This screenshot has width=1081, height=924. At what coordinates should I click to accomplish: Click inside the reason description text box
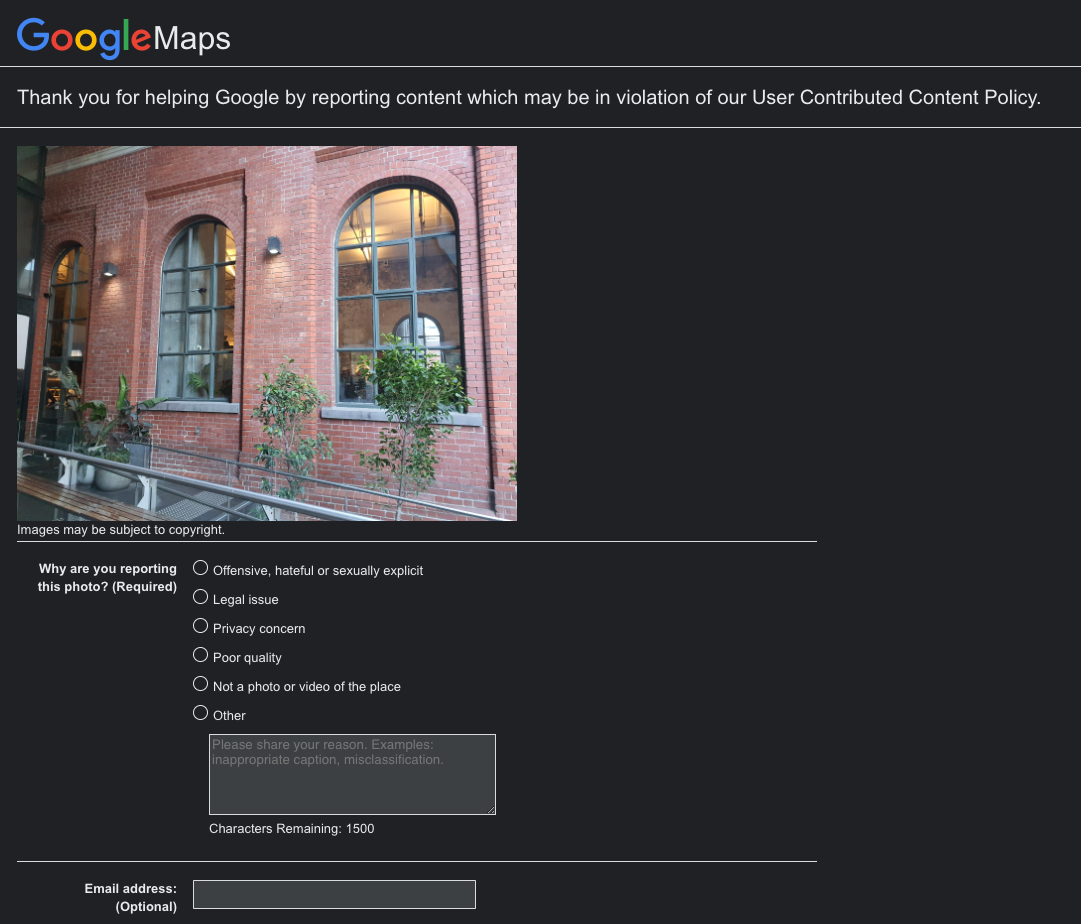point(350,775)
